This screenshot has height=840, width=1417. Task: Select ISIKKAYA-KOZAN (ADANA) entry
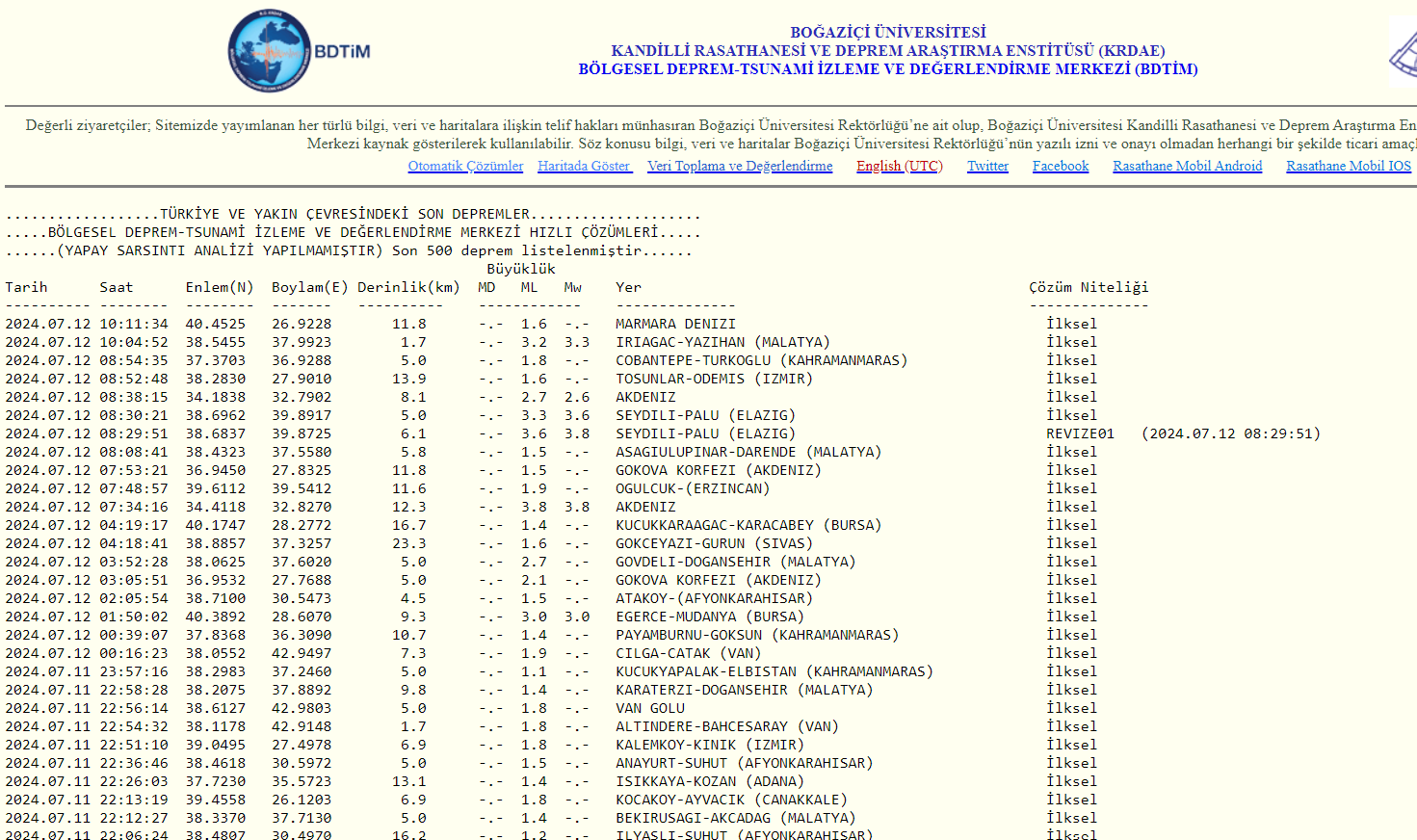point(710,781)
